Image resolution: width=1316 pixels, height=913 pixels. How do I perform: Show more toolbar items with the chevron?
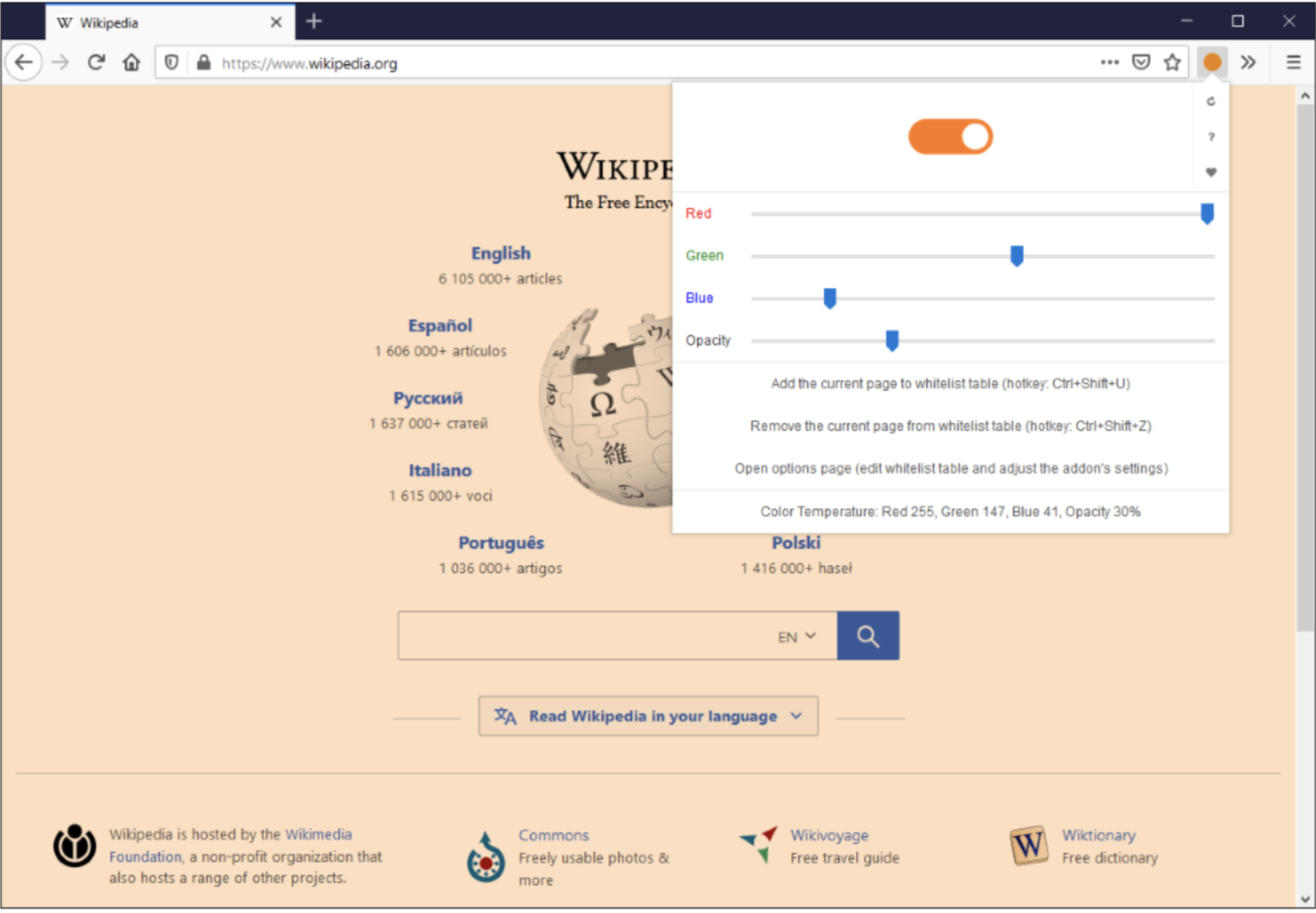1248,62
